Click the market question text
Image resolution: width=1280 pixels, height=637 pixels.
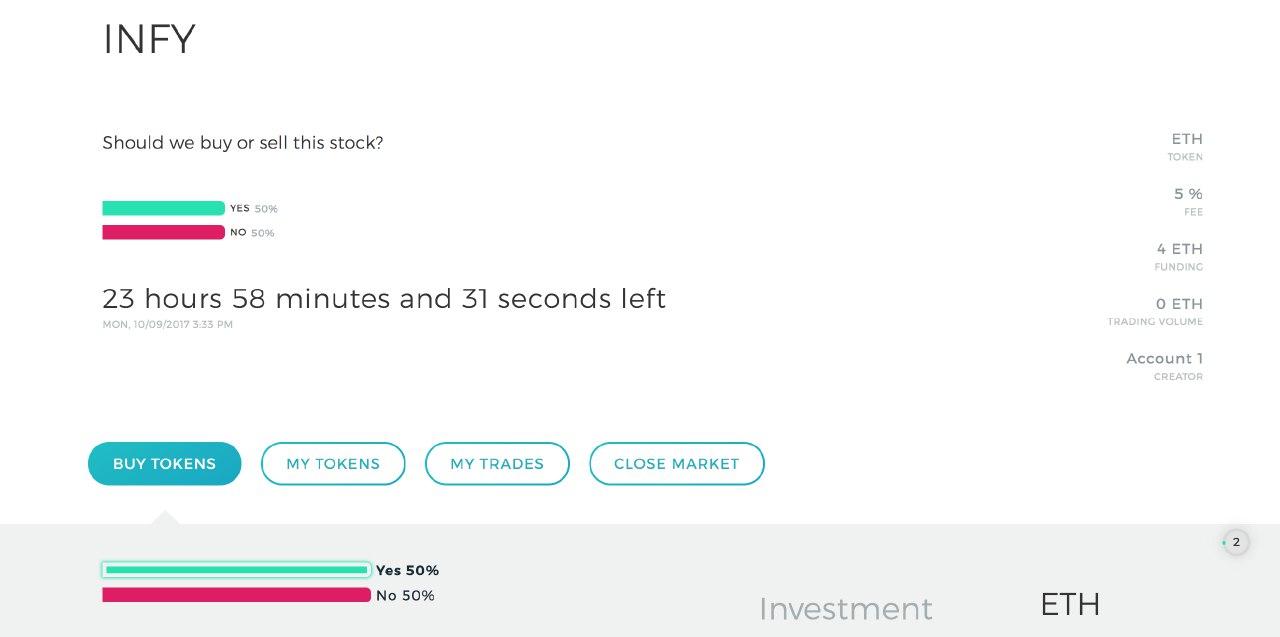coord(243,143)
